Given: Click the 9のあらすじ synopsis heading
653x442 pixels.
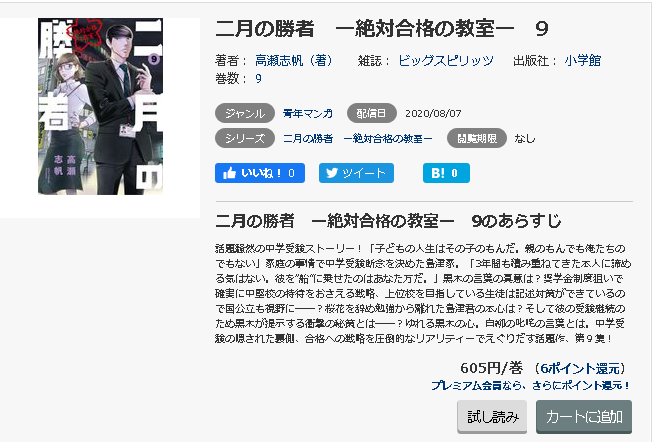Looking at the screenshot, I should point(516,221).
